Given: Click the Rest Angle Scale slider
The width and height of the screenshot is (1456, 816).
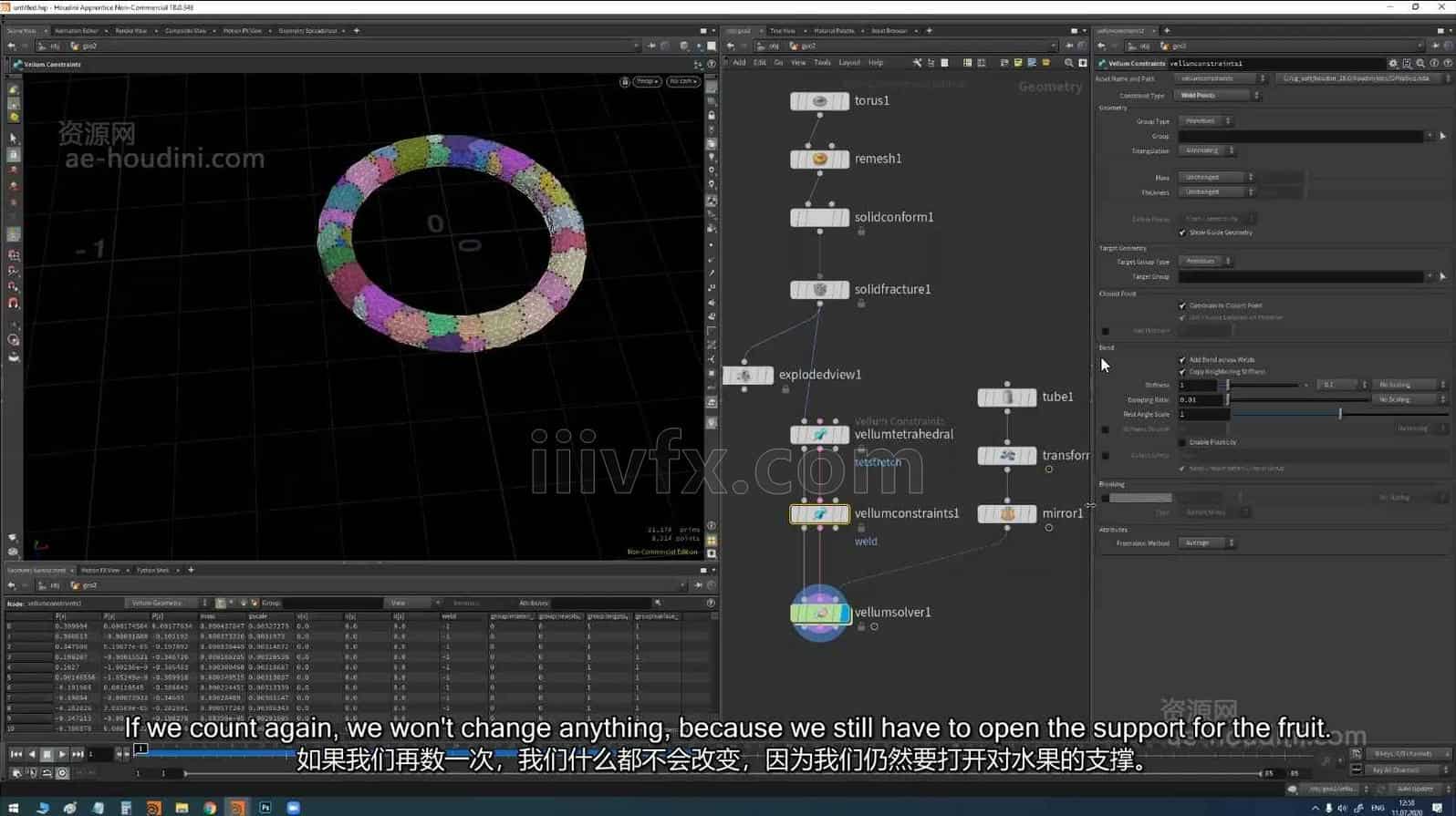Looking at the screenshot, I should 1340,415.
